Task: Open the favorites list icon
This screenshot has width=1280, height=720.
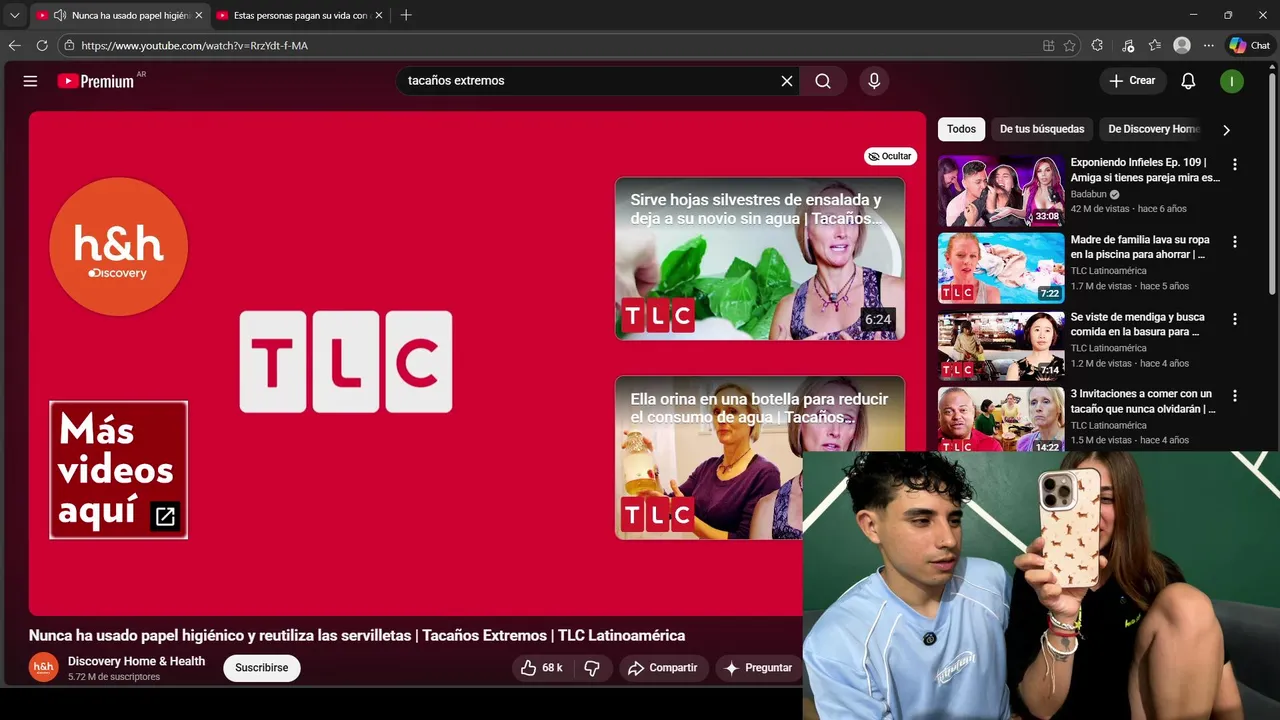Action: 1155,45
